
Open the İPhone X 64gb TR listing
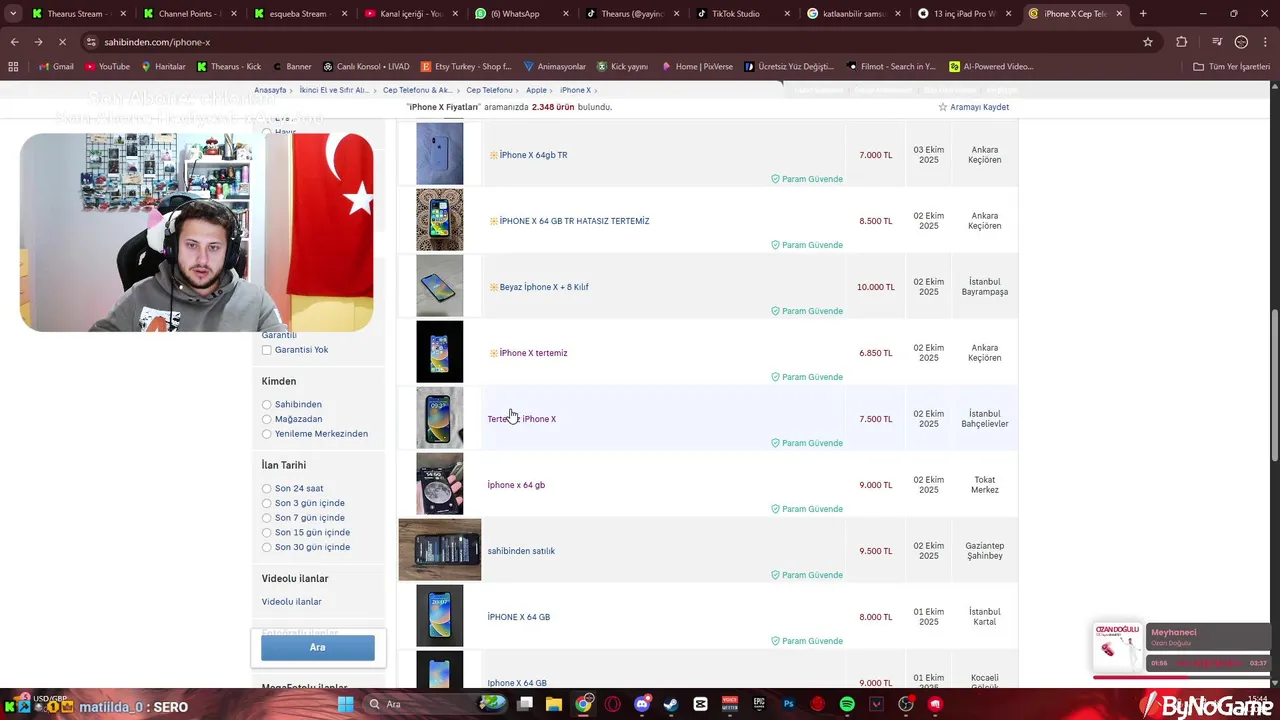(533, 155)
